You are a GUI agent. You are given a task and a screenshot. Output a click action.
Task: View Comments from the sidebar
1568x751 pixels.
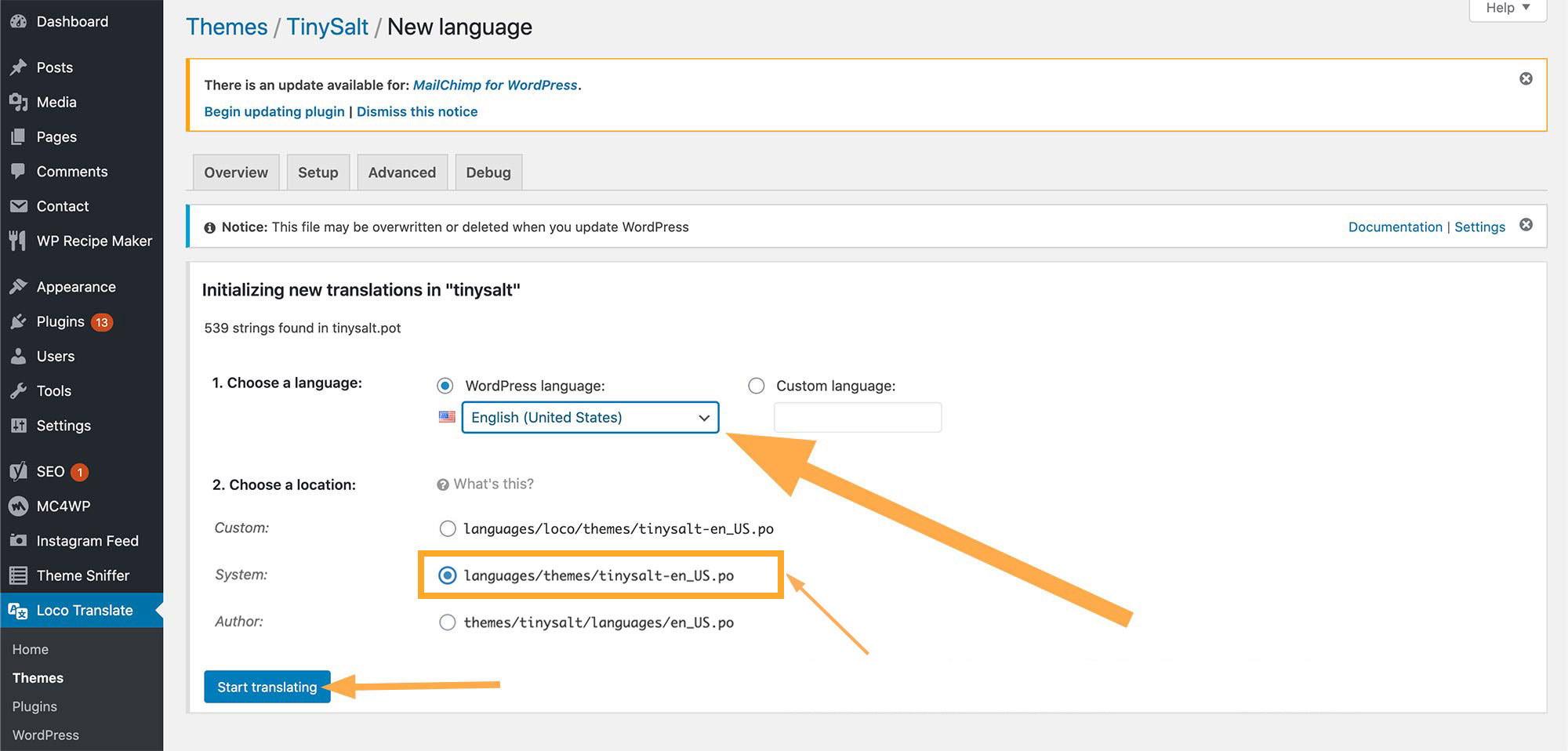[71, 171]
